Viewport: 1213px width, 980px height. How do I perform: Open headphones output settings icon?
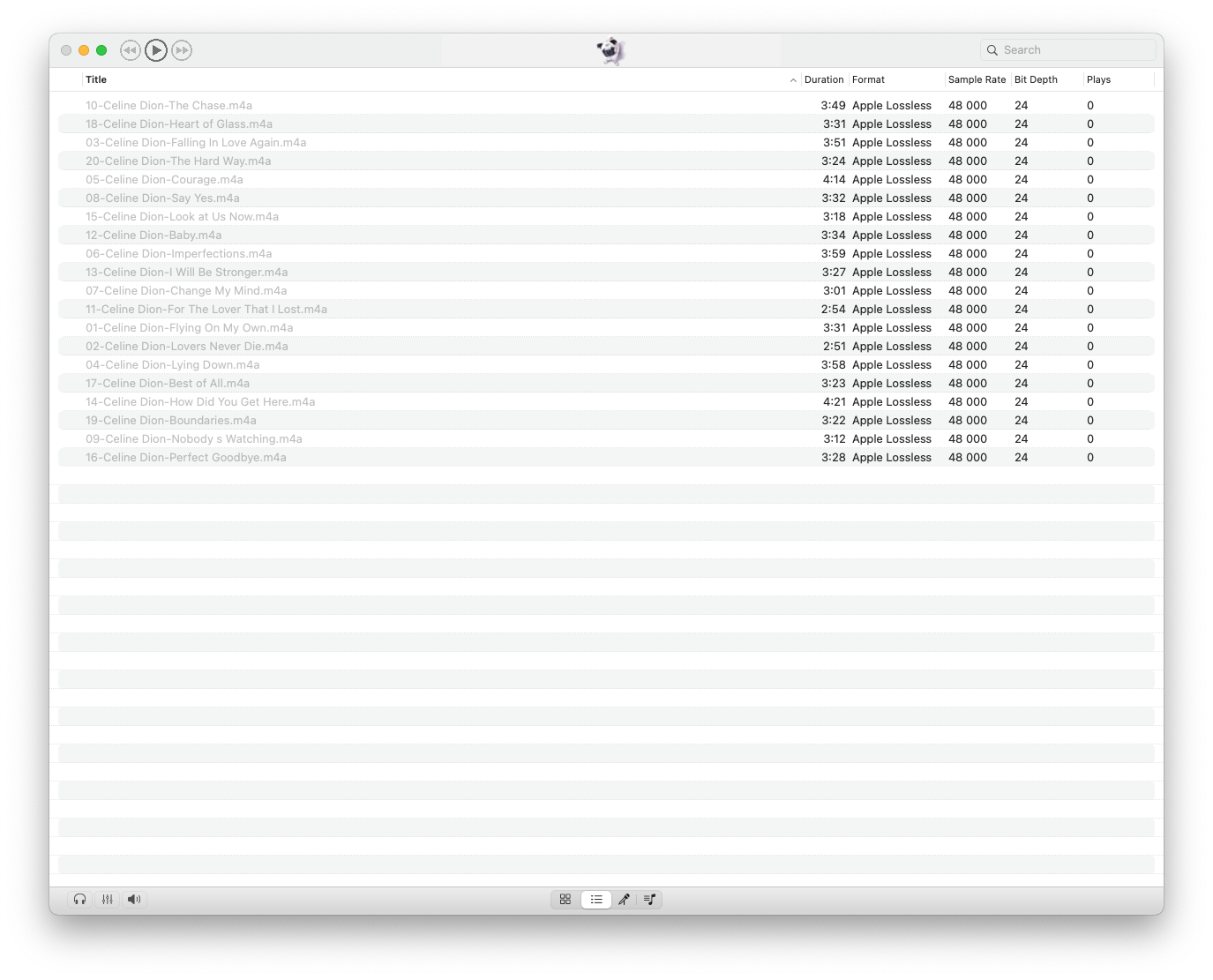[80, 900]
